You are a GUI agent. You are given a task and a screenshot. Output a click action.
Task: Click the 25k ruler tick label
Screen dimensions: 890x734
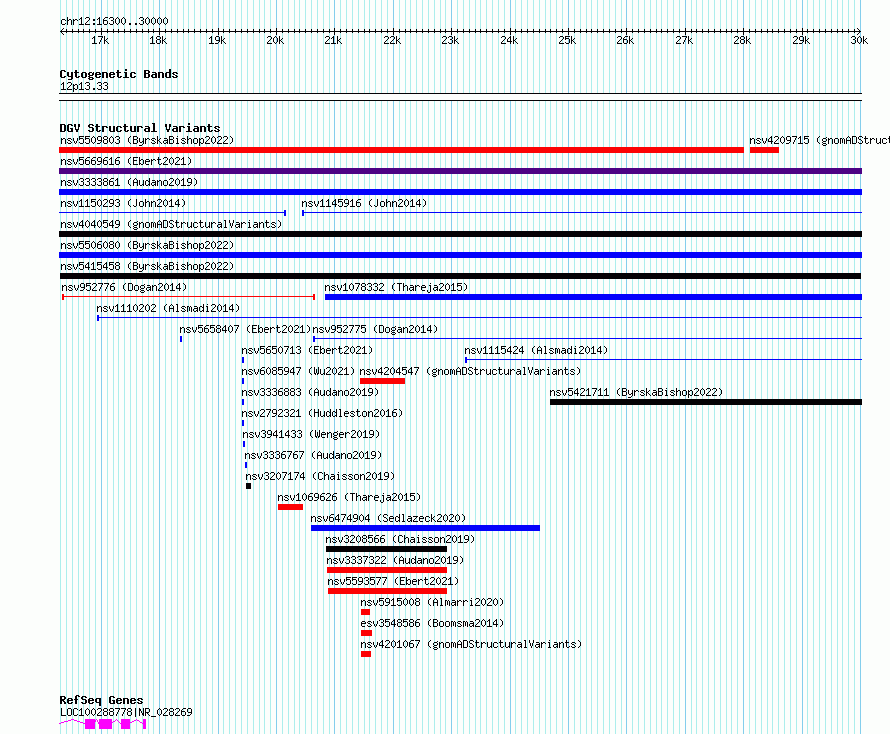pos(567,40)
